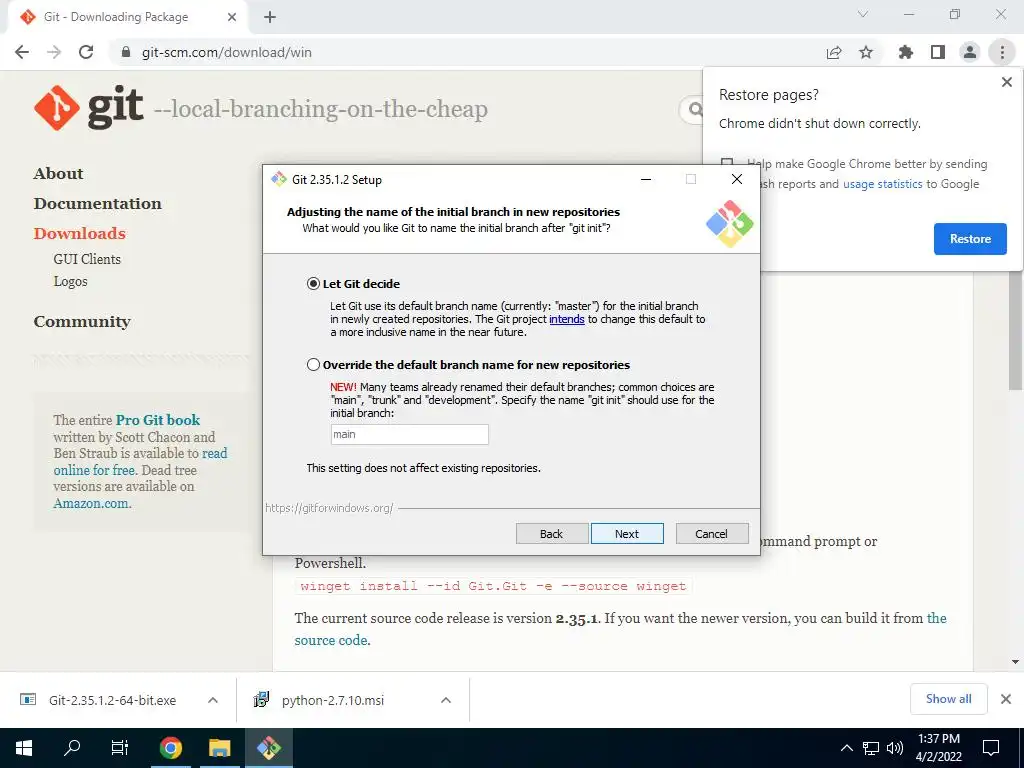The width and height of the screenshot is (1024, 768).
Task: Click the page vertical scrollbar
Action: coord(1016,330)
